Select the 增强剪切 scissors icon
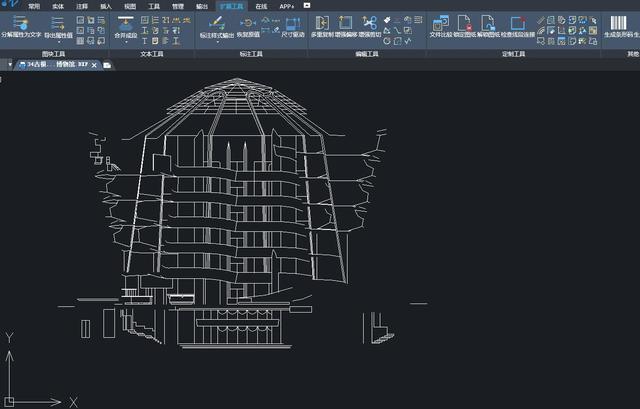 coord(369,23)
